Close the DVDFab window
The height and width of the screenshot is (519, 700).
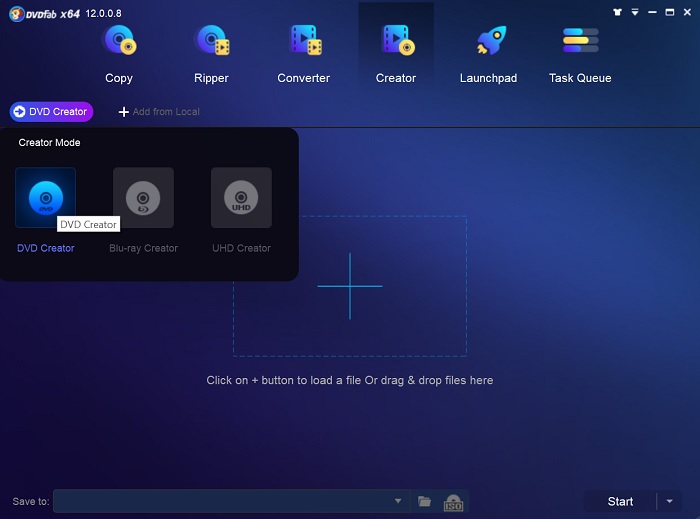coord(688,12)
